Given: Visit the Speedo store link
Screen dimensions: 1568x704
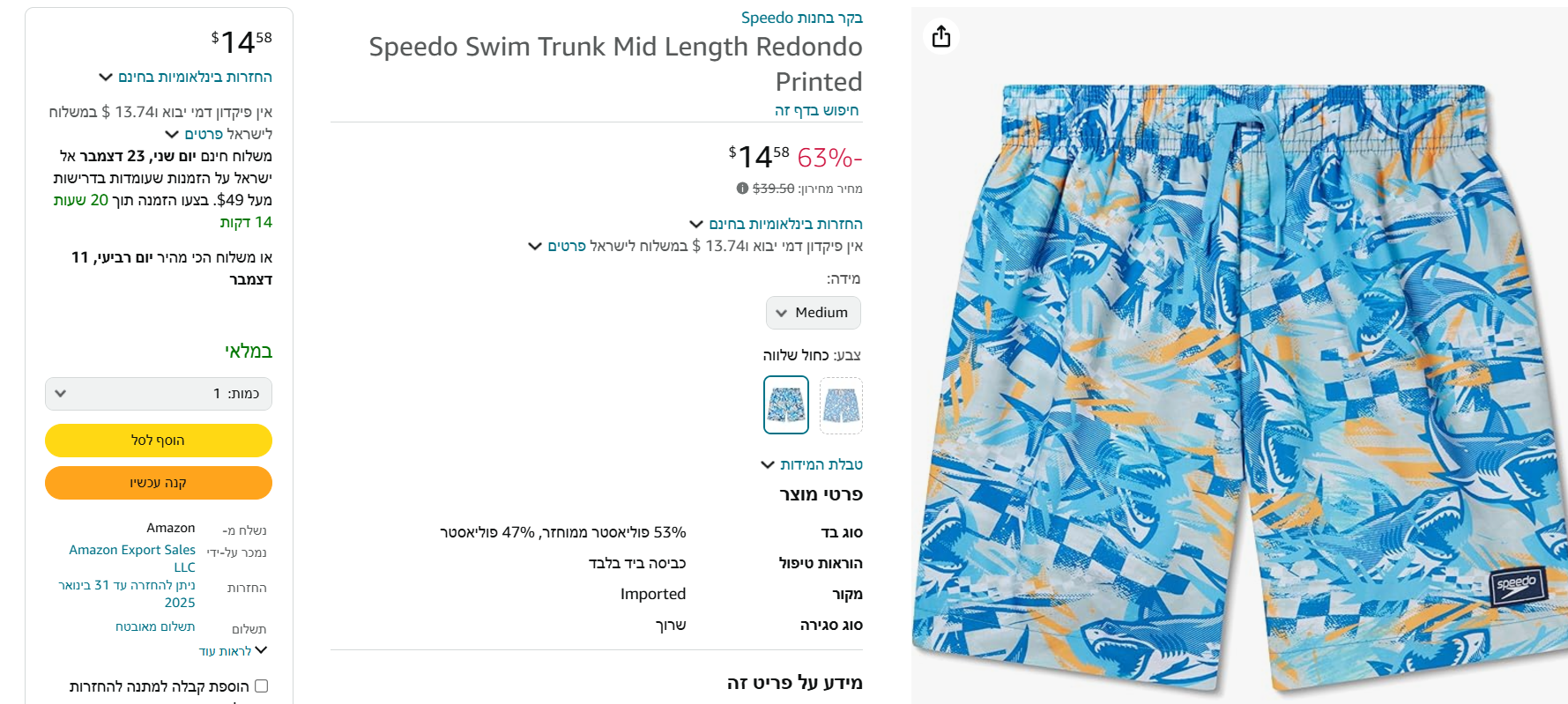Looking at the screenshot, I should 801,18.
